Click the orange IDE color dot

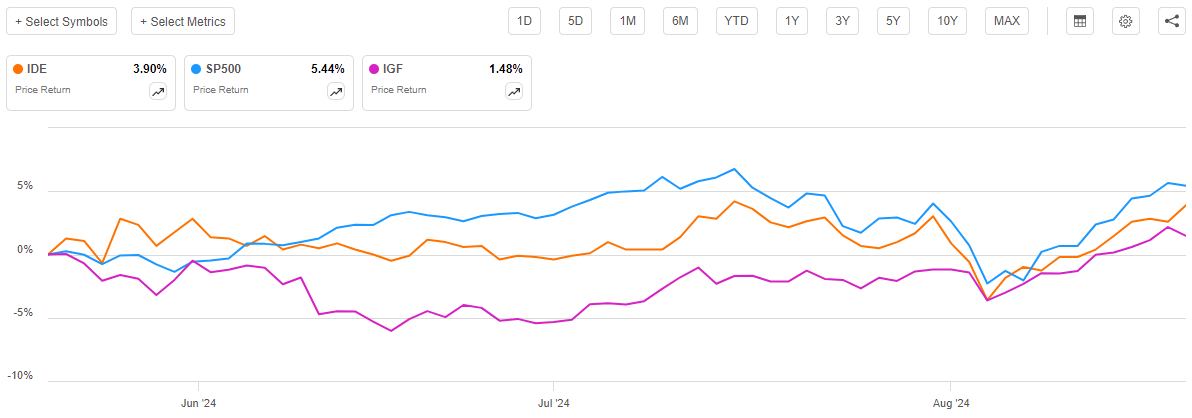pyautogui.click(x=19, y=70)
